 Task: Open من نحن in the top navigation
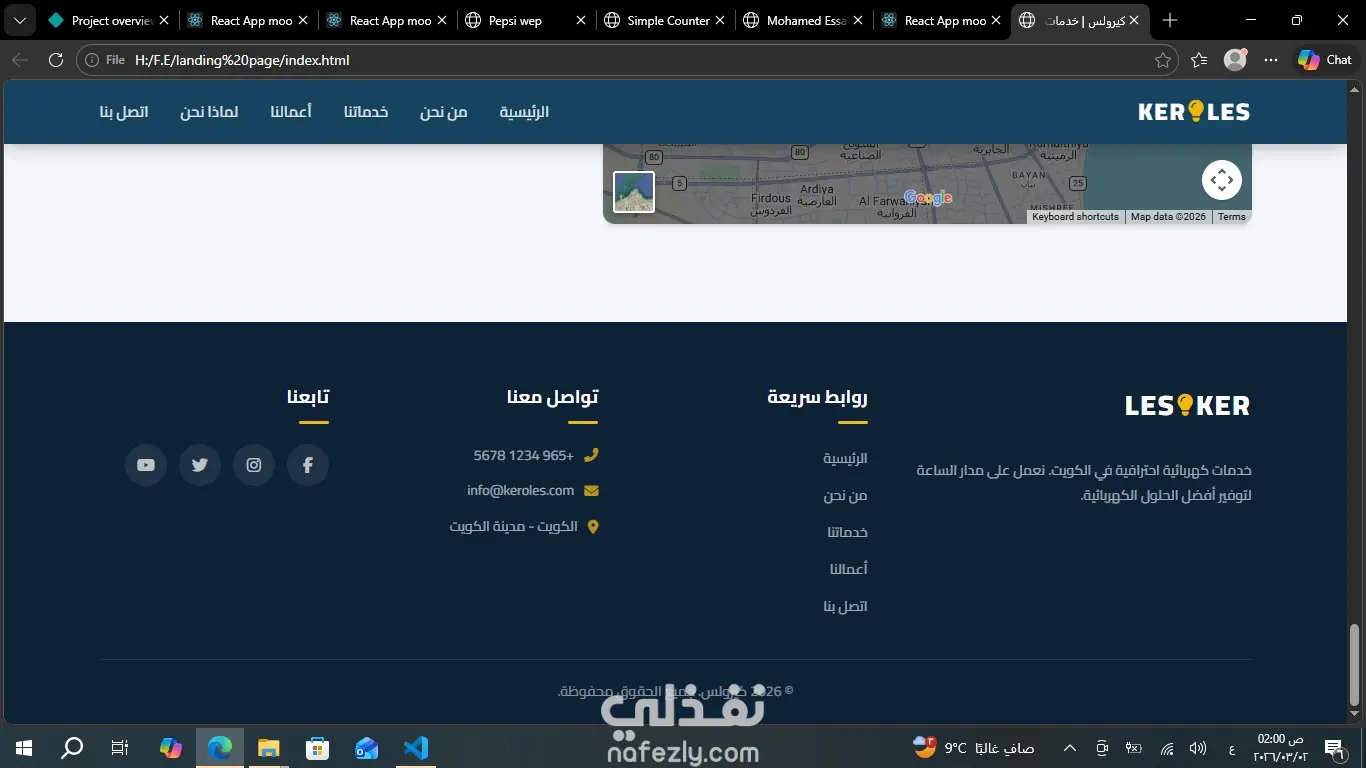(x=443, y=112)
